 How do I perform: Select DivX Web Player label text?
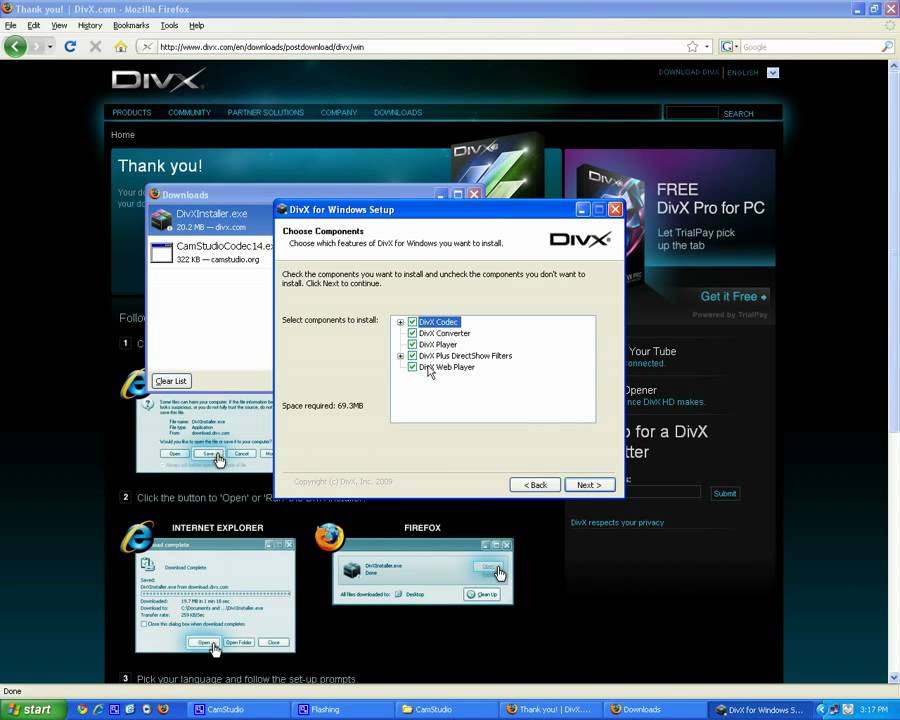click(x=447, y=367)
